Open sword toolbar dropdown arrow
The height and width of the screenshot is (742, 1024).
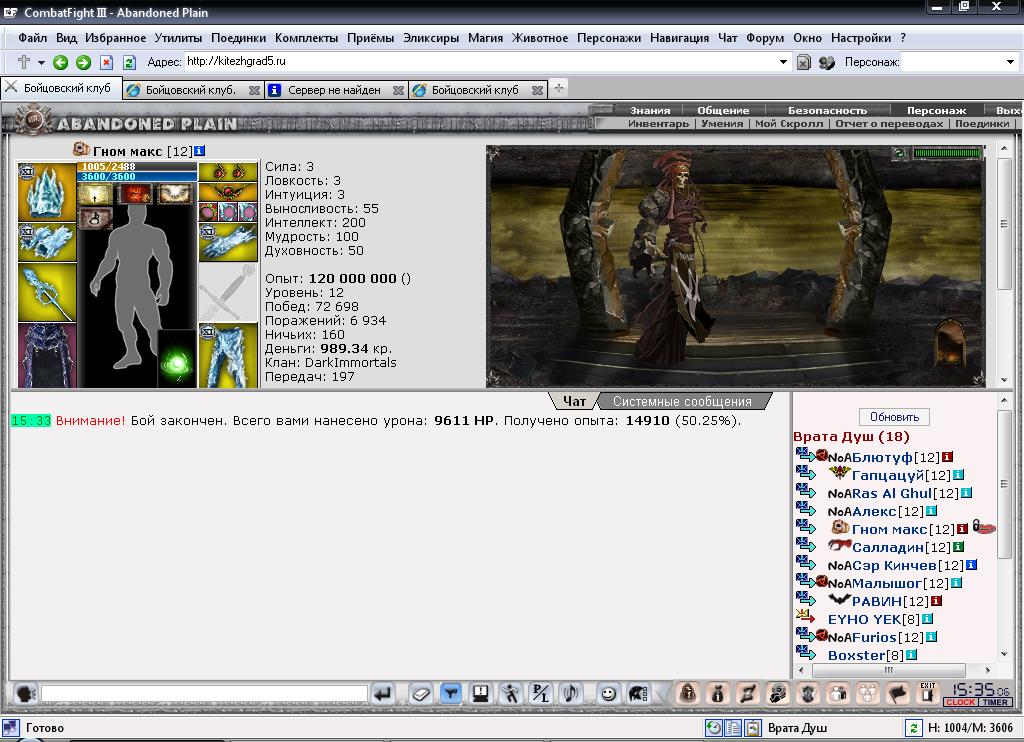pyautogui.click(x=41, y=63)
